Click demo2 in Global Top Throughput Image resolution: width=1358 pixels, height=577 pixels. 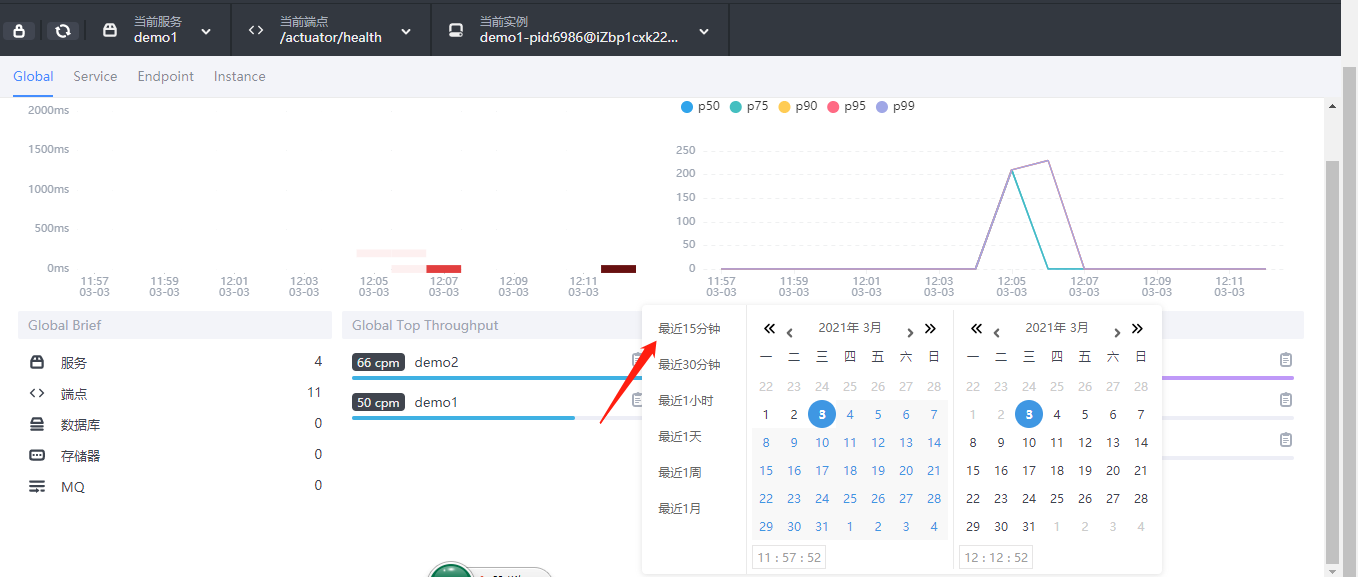(x=436, y=362)
